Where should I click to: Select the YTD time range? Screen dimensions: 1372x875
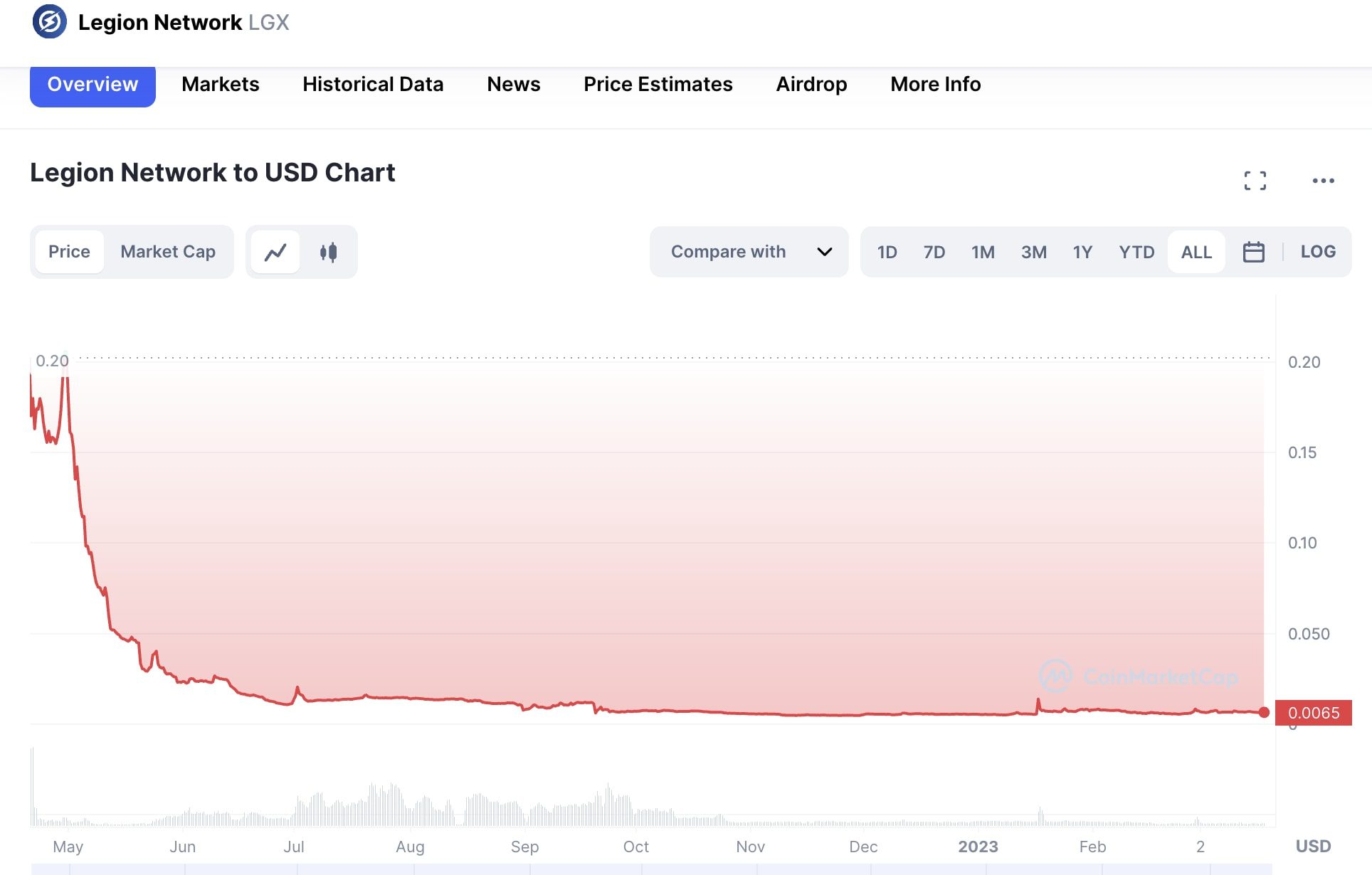pos(1136,252)
